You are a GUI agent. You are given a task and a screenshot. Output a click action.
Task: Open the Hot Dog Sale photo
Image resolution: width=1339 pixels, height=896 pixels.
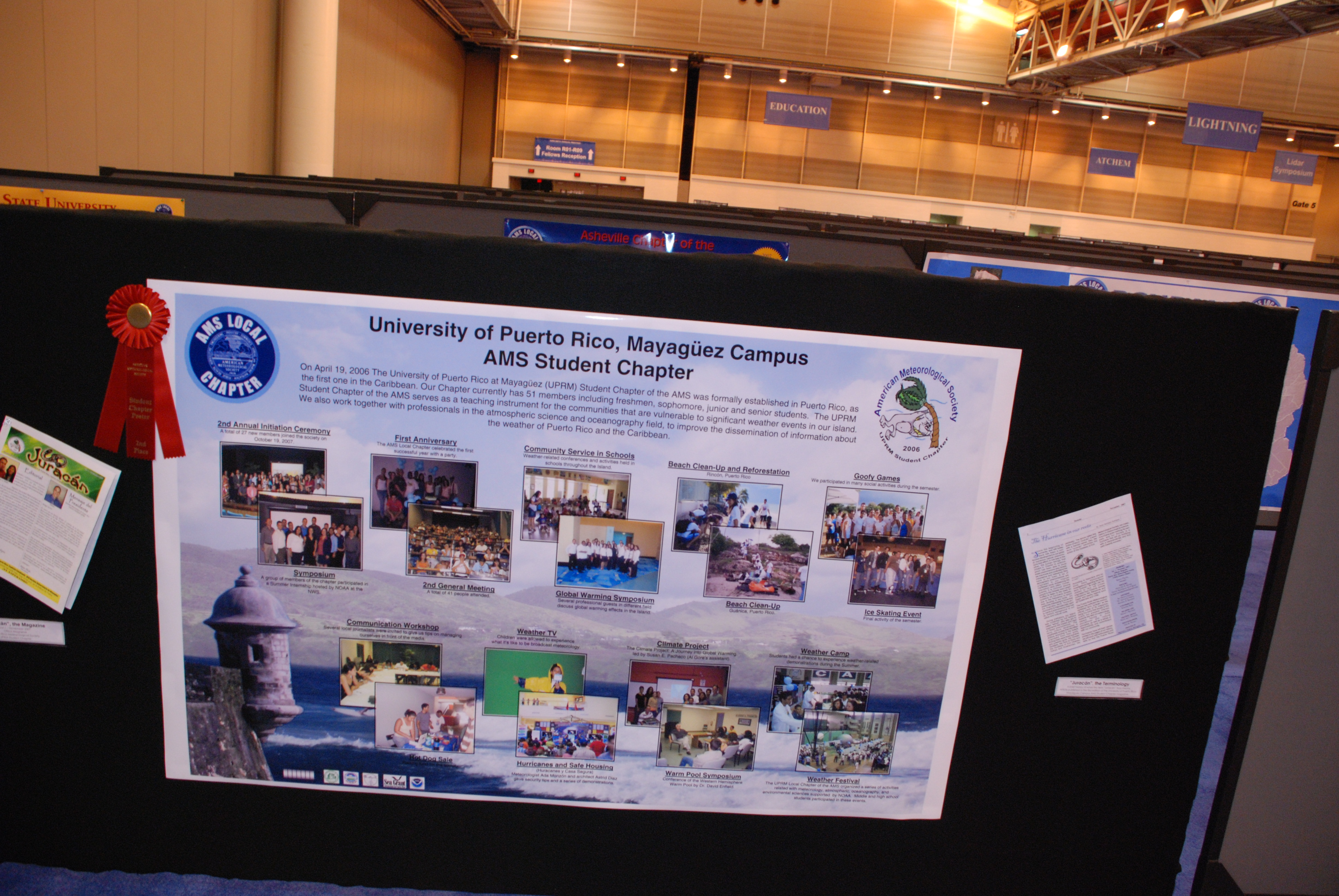pos(425,717)
